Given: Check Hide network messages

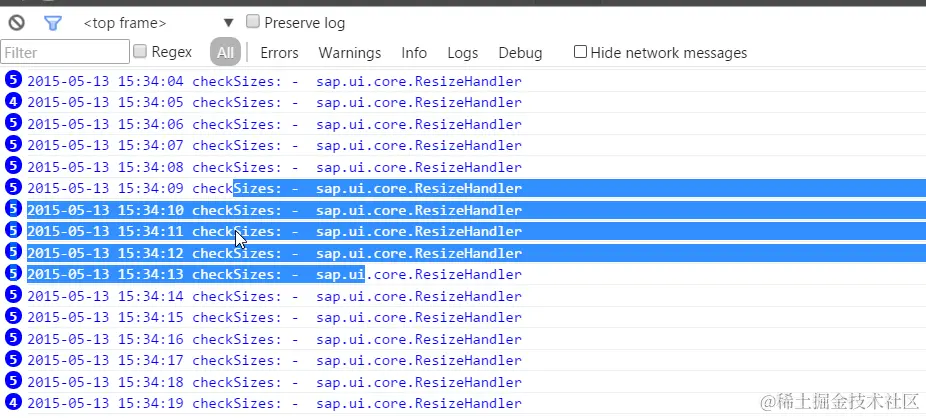Looking at the screenshot, I should [581, 51].
